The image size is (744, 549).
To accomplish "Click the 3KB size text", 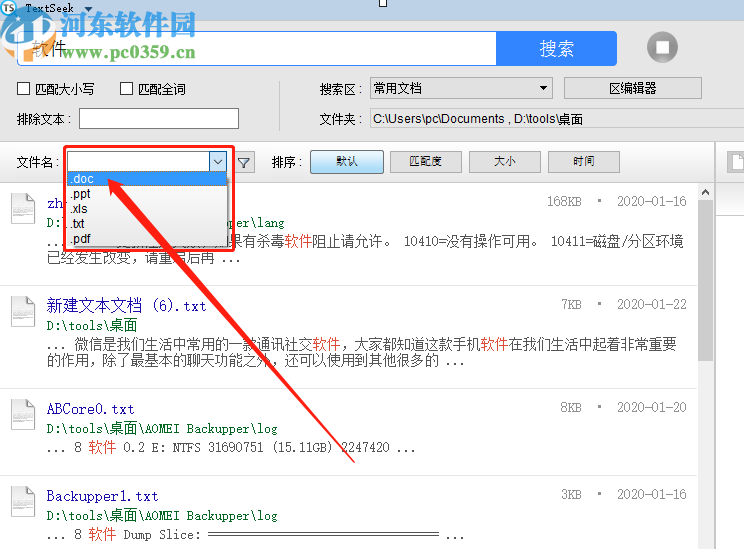I will pos(571,494).
